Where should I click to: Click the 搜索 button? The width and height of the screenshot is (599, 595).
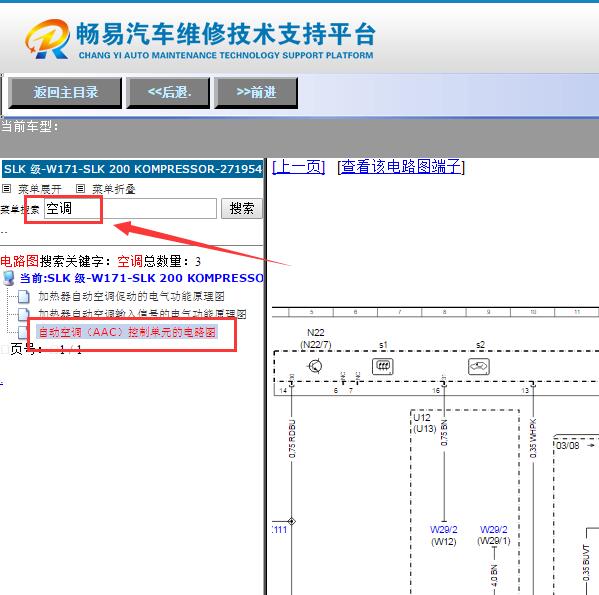(242, 209)
